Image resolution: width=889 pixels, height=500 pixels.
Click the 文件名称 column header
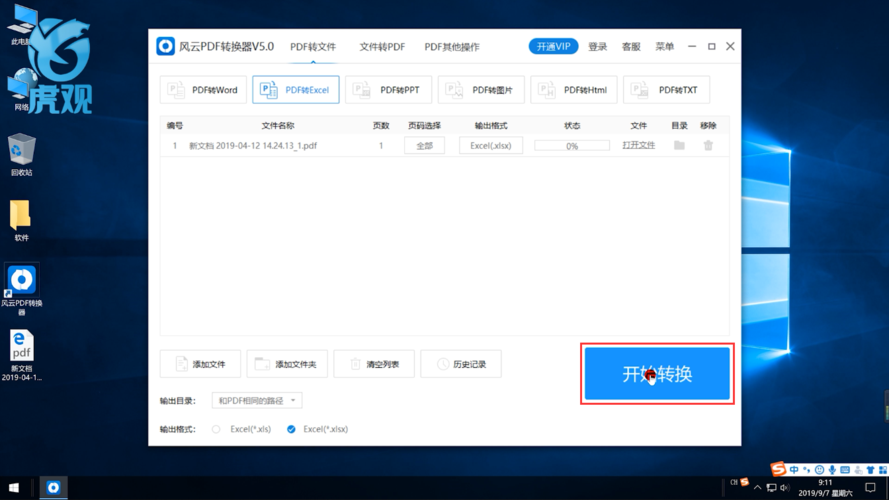tap(278, 125)
